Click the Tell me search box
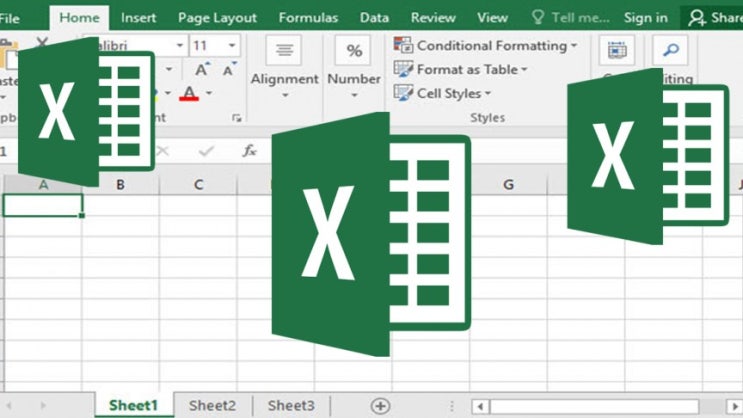The width and height of the screenshot is (743, 418). [571, 18]
